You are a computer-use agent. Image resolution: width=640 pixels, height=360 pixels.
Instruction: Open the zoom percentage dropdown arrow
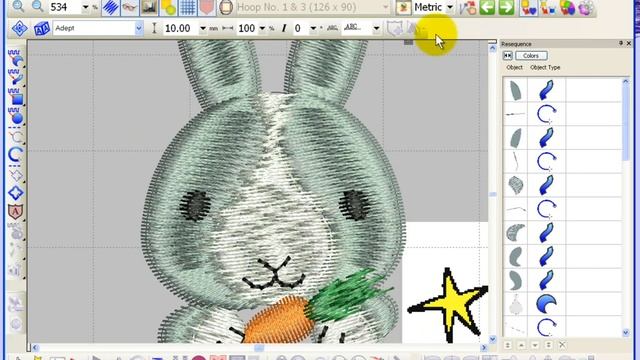coord(85,7)
